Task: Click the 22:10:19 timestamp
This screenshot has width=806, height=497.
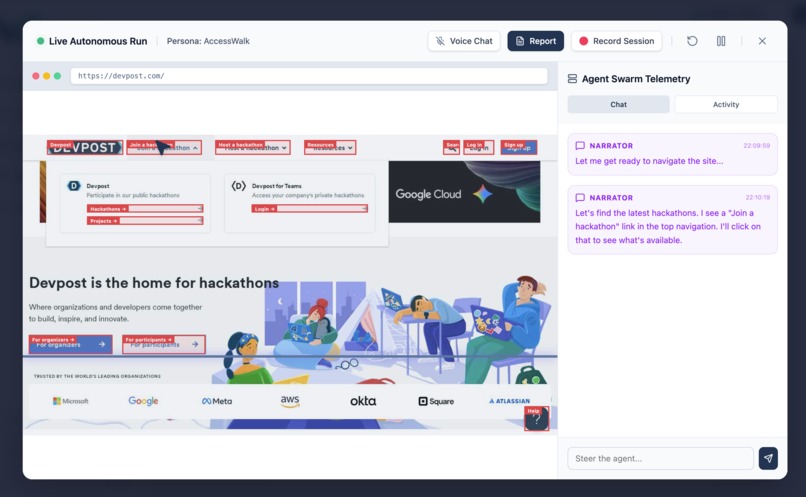Action: (x=758, y=197)
